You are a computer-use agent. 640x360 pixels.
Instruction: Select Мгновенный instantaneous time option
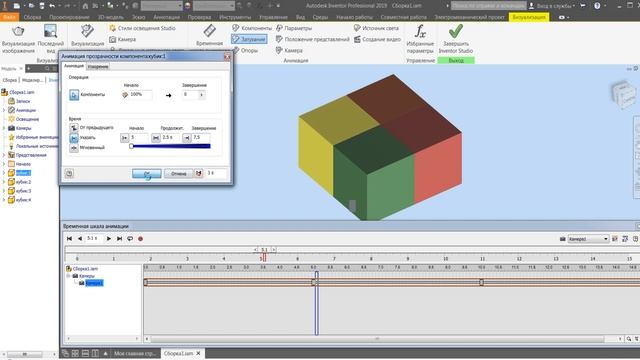pyautogui.click(x=73, y=148)
